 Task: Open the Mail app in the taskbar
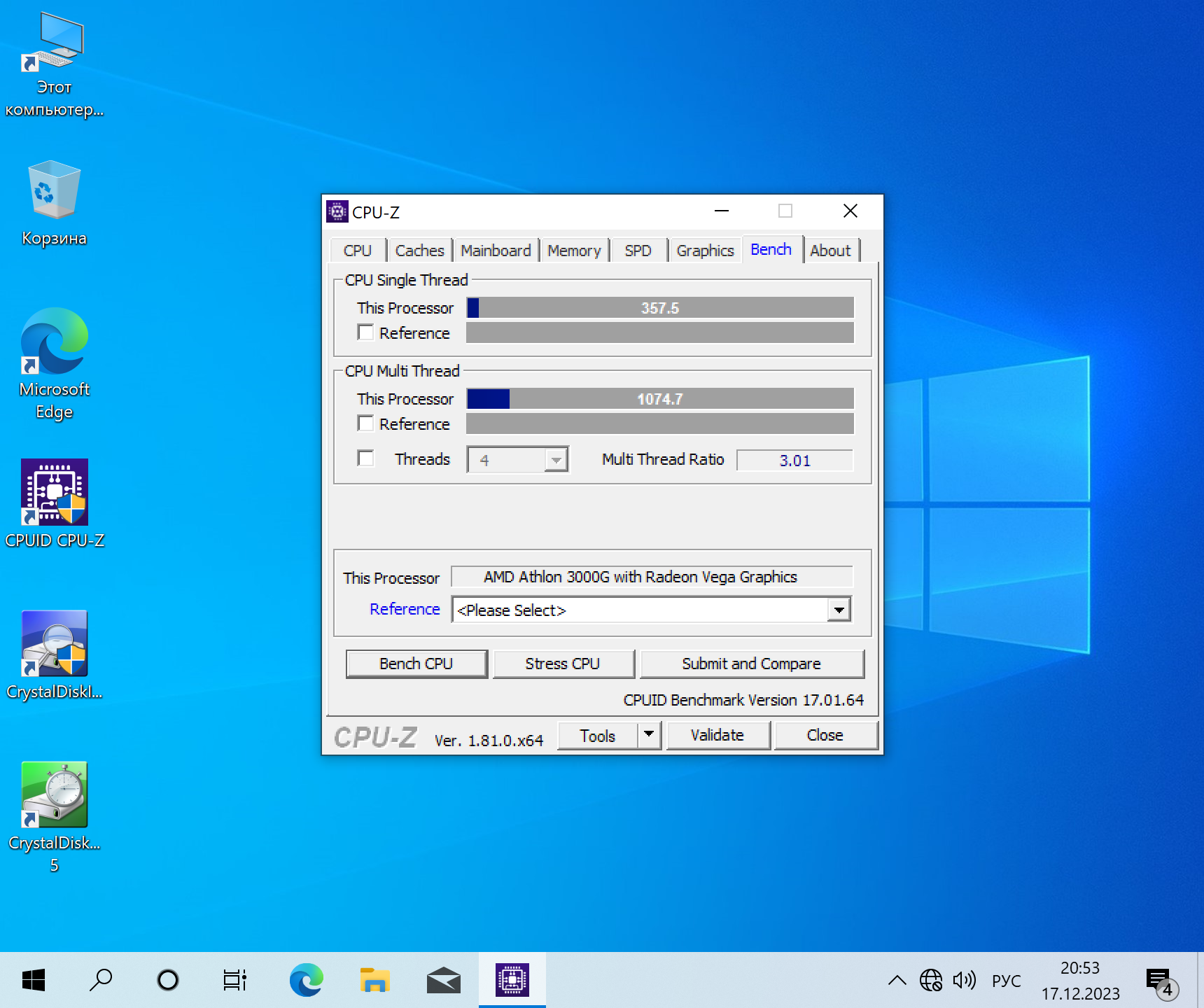point(443,980)
